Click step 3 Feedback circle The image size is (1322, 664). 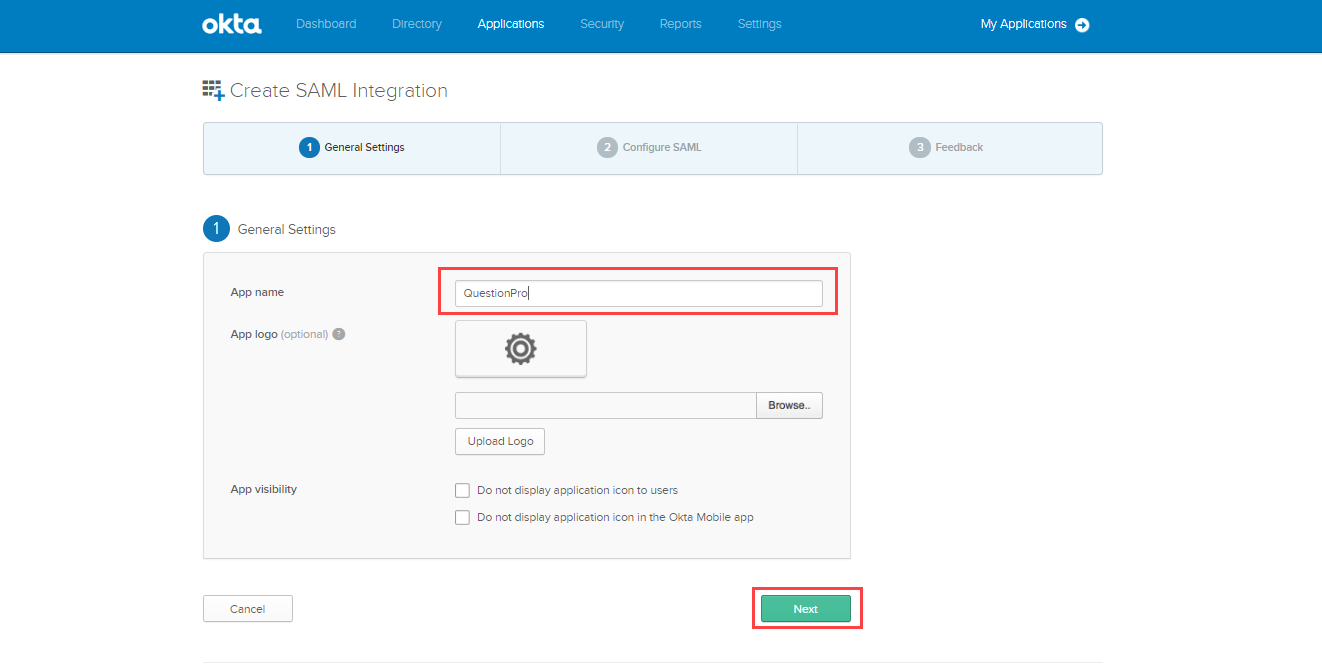(919, 148)
